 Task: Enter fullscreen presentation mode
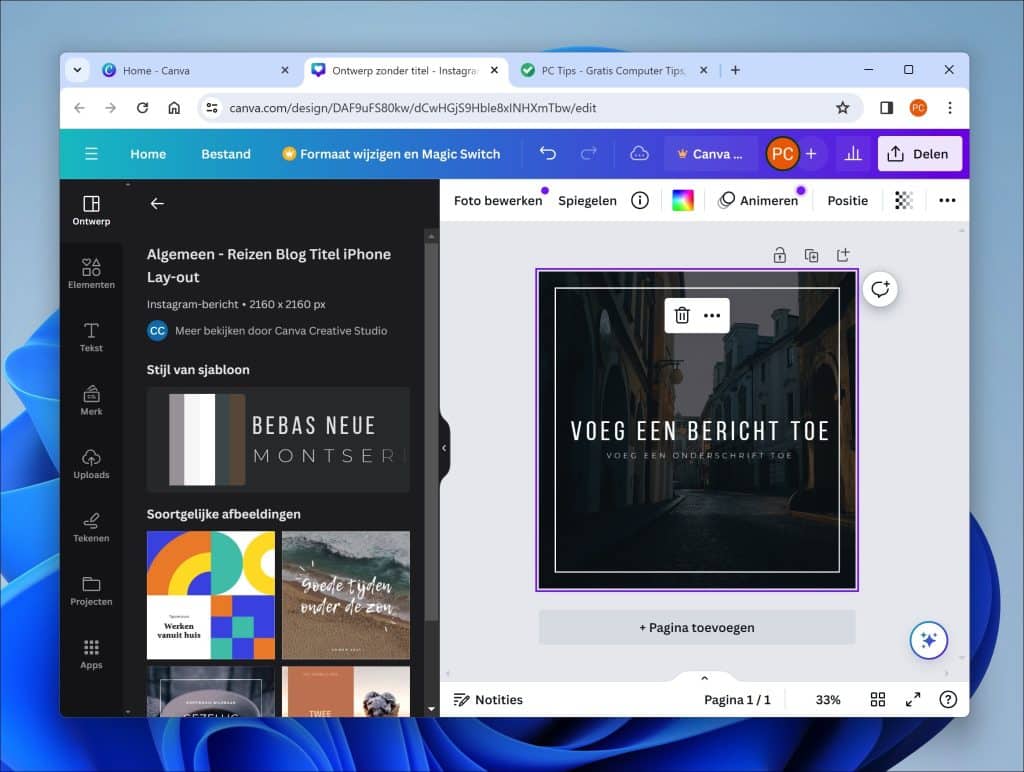click(x=913, y=700)
